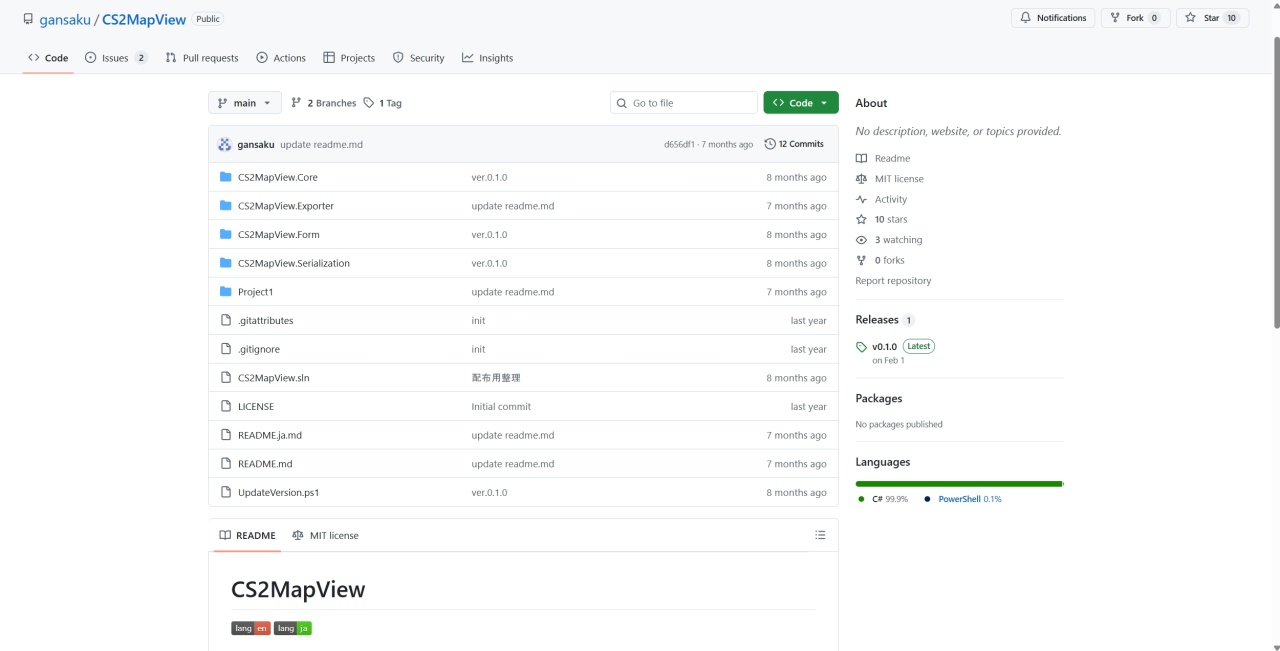
Task: Click the lang ja badge
Action: (293, 628)
